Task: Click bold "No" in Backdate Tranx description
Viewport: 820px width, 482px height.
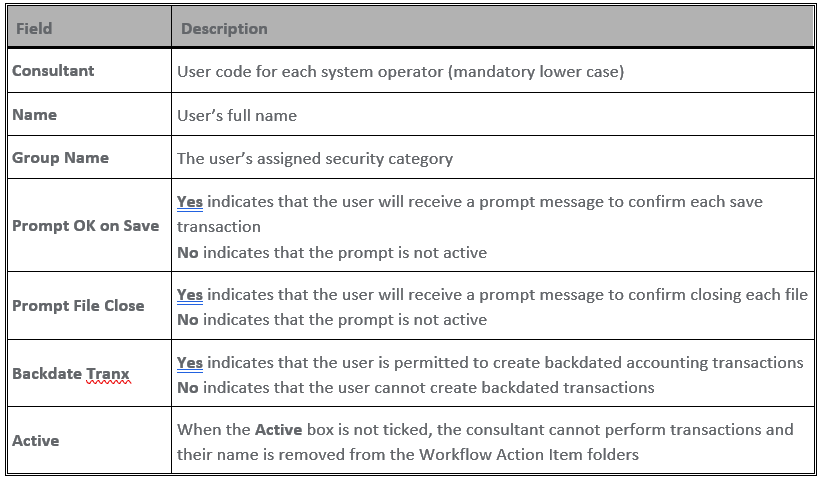Action: (187, 388)
